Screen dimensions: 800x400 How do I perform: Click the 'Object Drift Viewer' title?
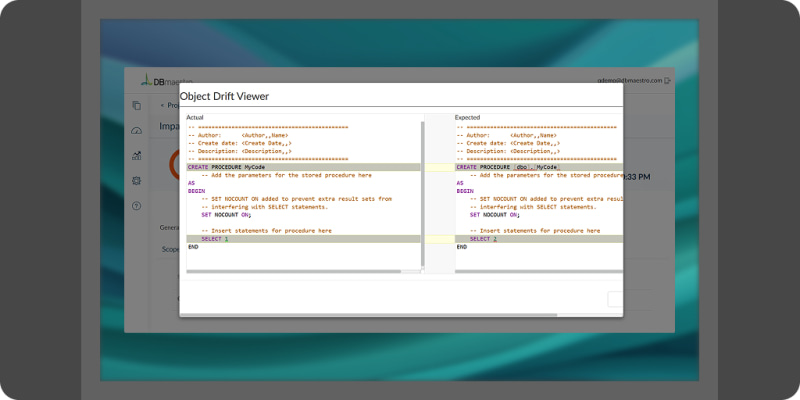(x=224, y=96)
